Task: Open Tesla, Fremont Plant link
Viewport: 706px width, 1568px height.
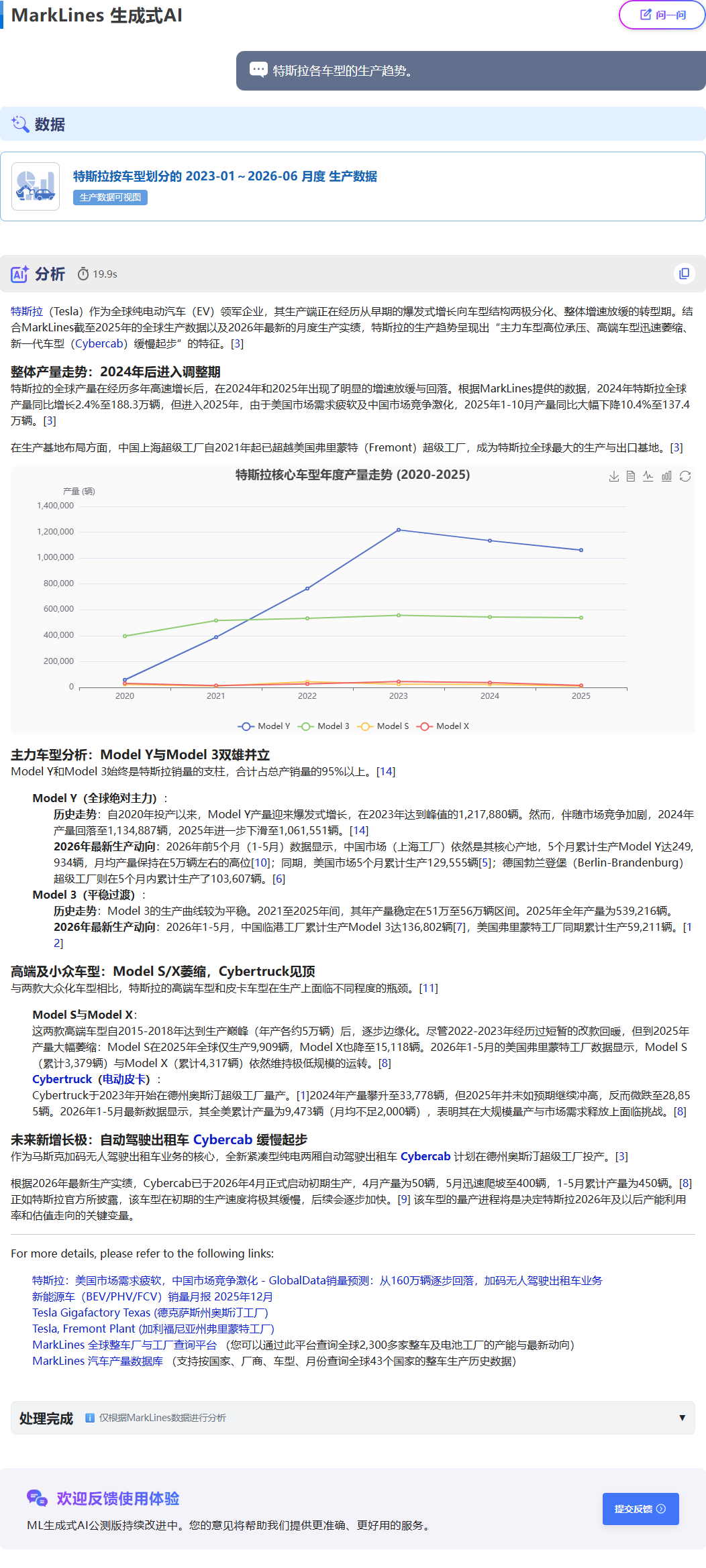Action: click(x=153, y=1329)
